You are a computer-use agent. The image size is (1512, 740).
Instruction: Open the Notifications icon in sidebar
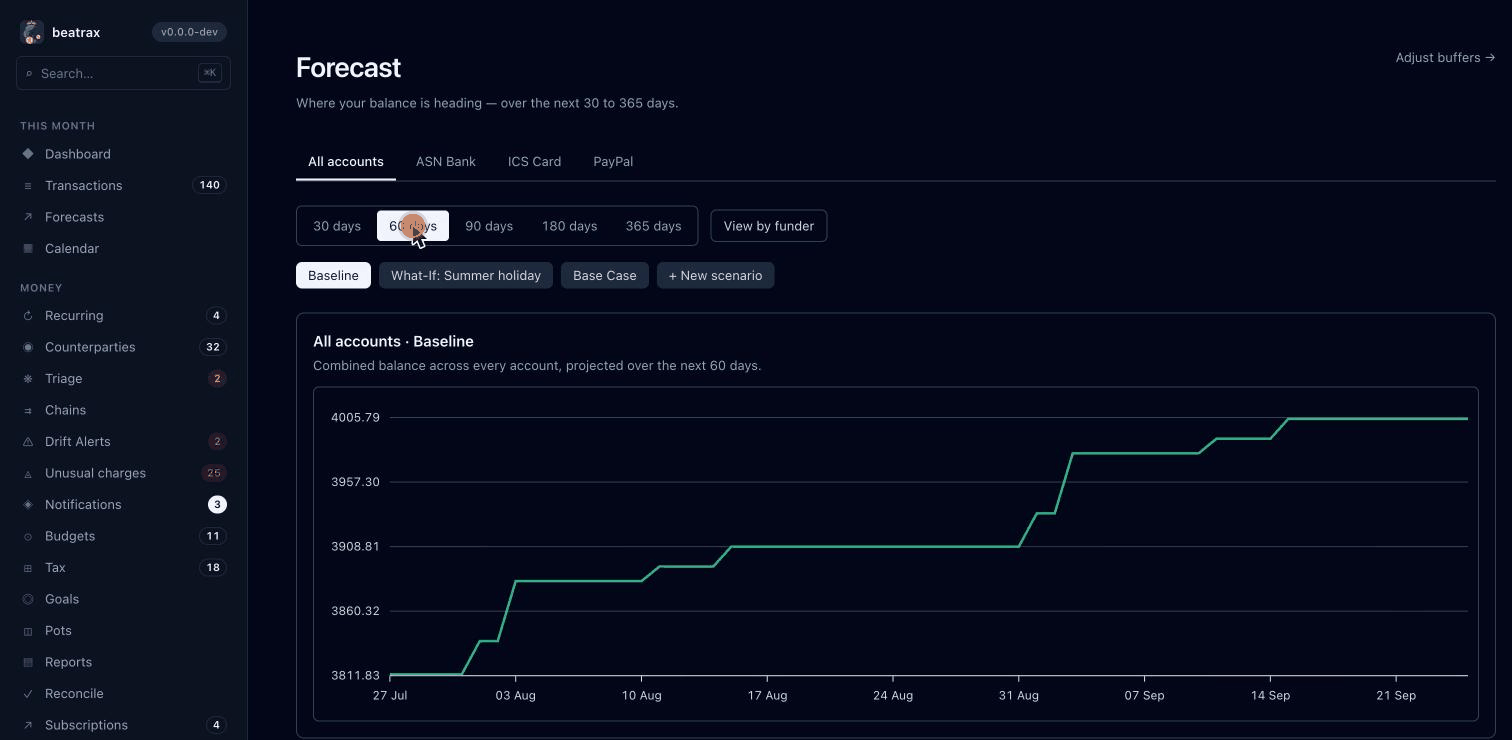tap(28, 505)
